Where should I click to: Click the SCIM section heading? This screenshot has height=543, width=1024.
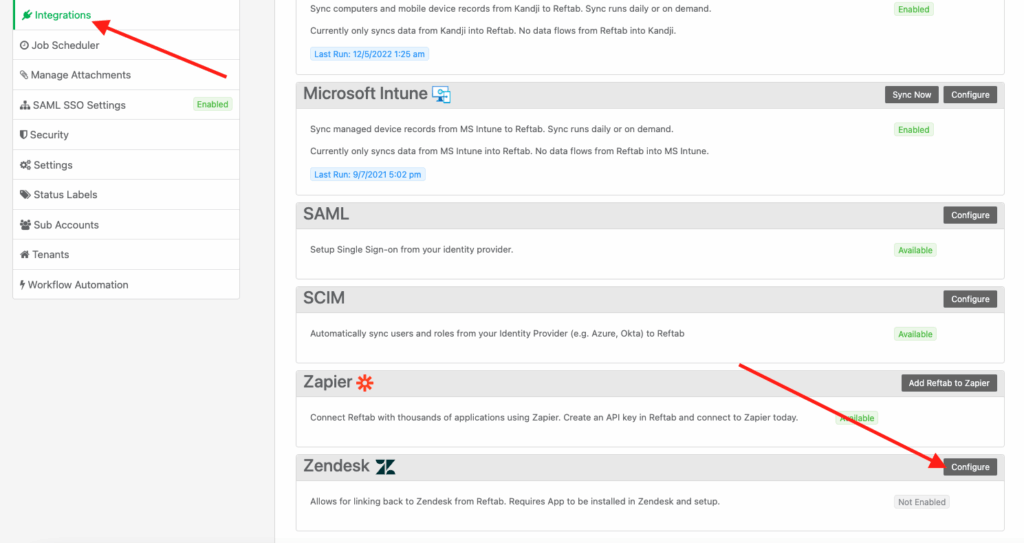pyautogui.click(x=324, y=298)
